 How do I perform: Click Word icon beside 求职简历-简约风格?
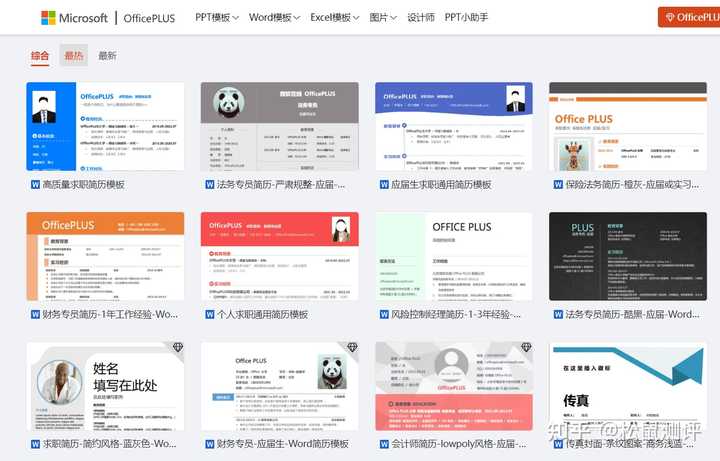[35, 444]
